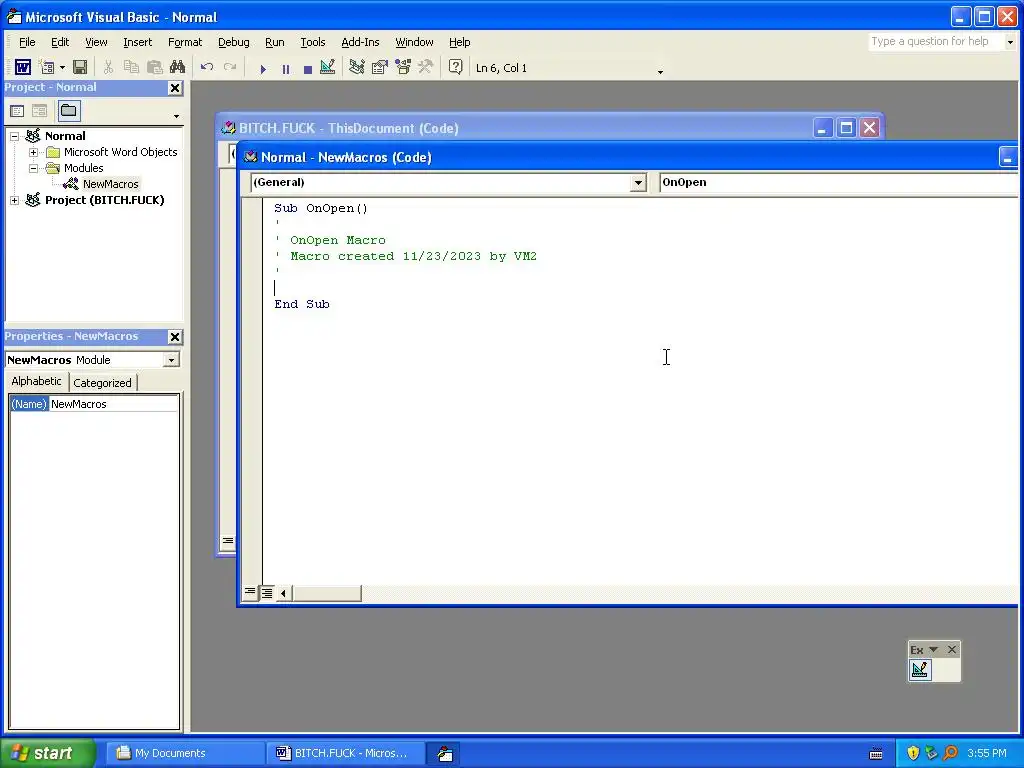Expand the Microsoft Word Objects folder
This screenshot has height=768, width=1024.
[33, 152]
